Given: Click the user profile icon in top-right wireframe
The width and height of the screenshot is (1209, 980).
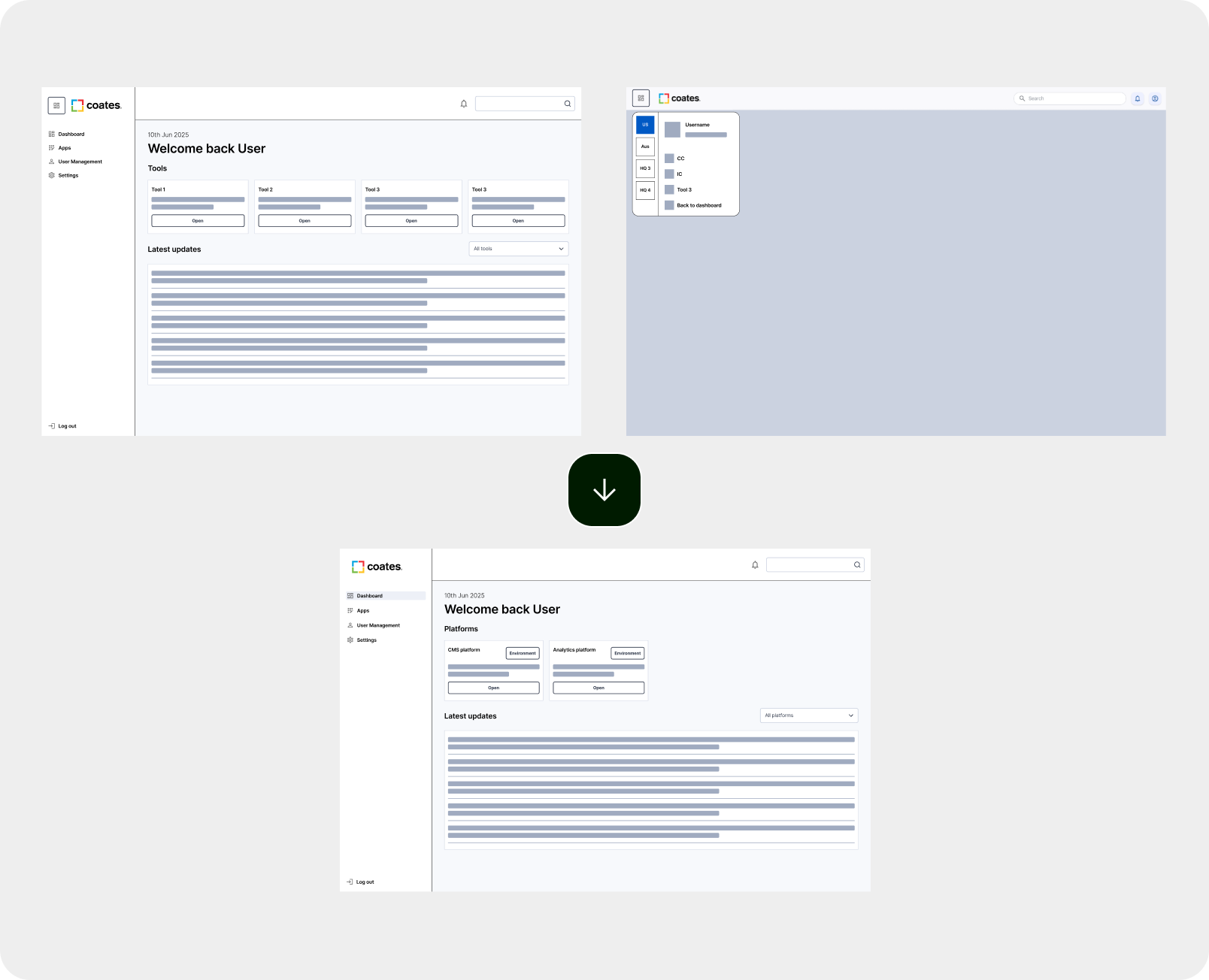Looking at the screenshot, I should coord(1155,98).
